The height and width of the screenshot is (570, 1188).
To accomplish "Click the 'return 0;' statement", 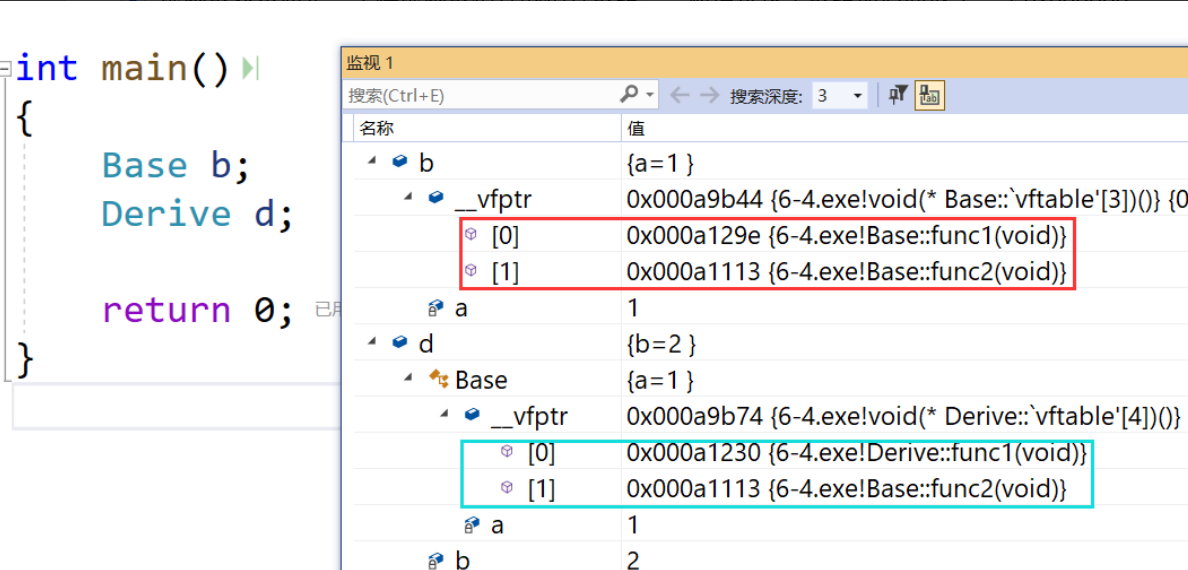I will coord(197,310).
